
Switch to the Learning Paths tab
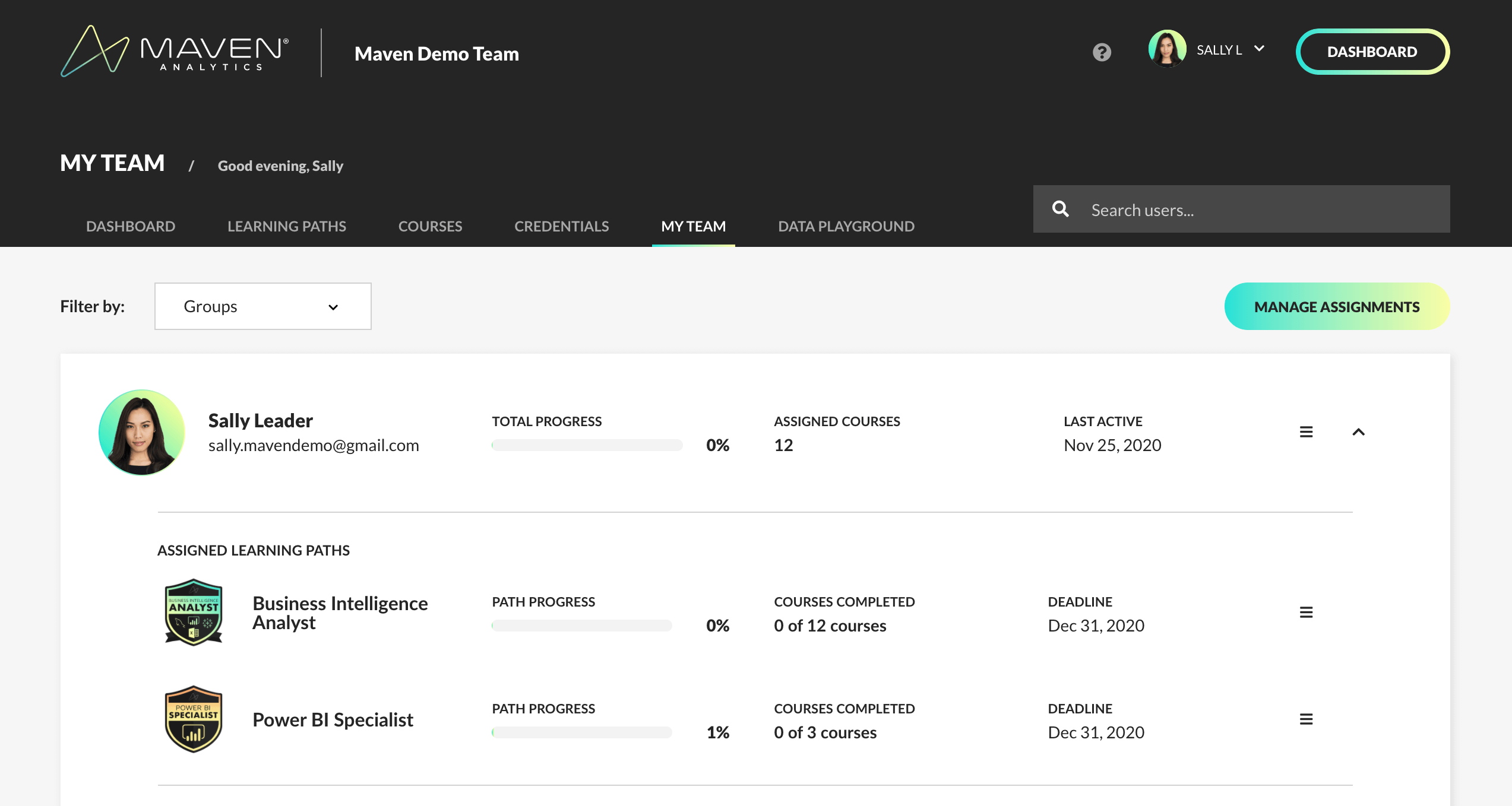click(x=286, y=226)
